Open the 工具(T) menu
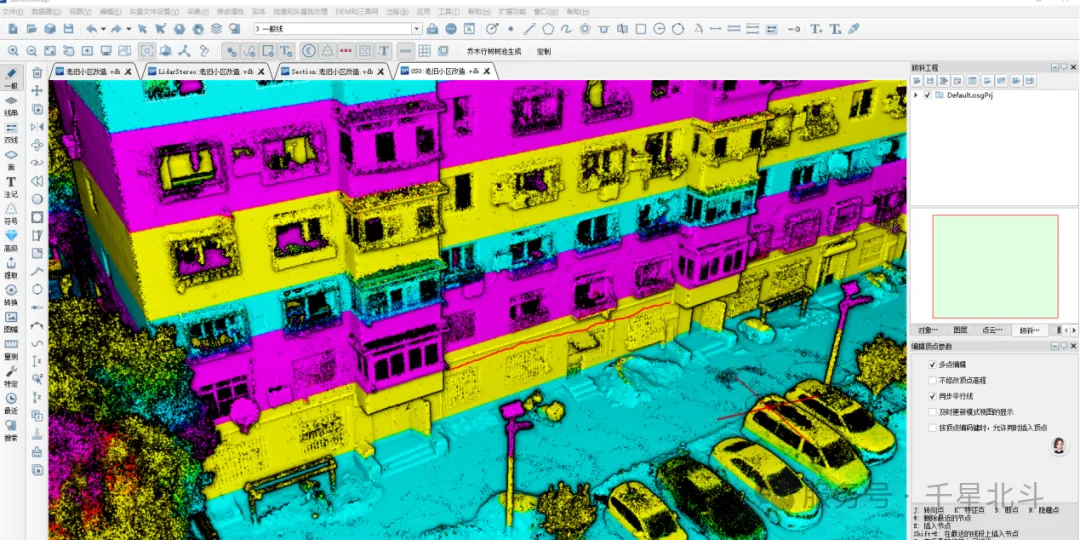 pos(448,12)
